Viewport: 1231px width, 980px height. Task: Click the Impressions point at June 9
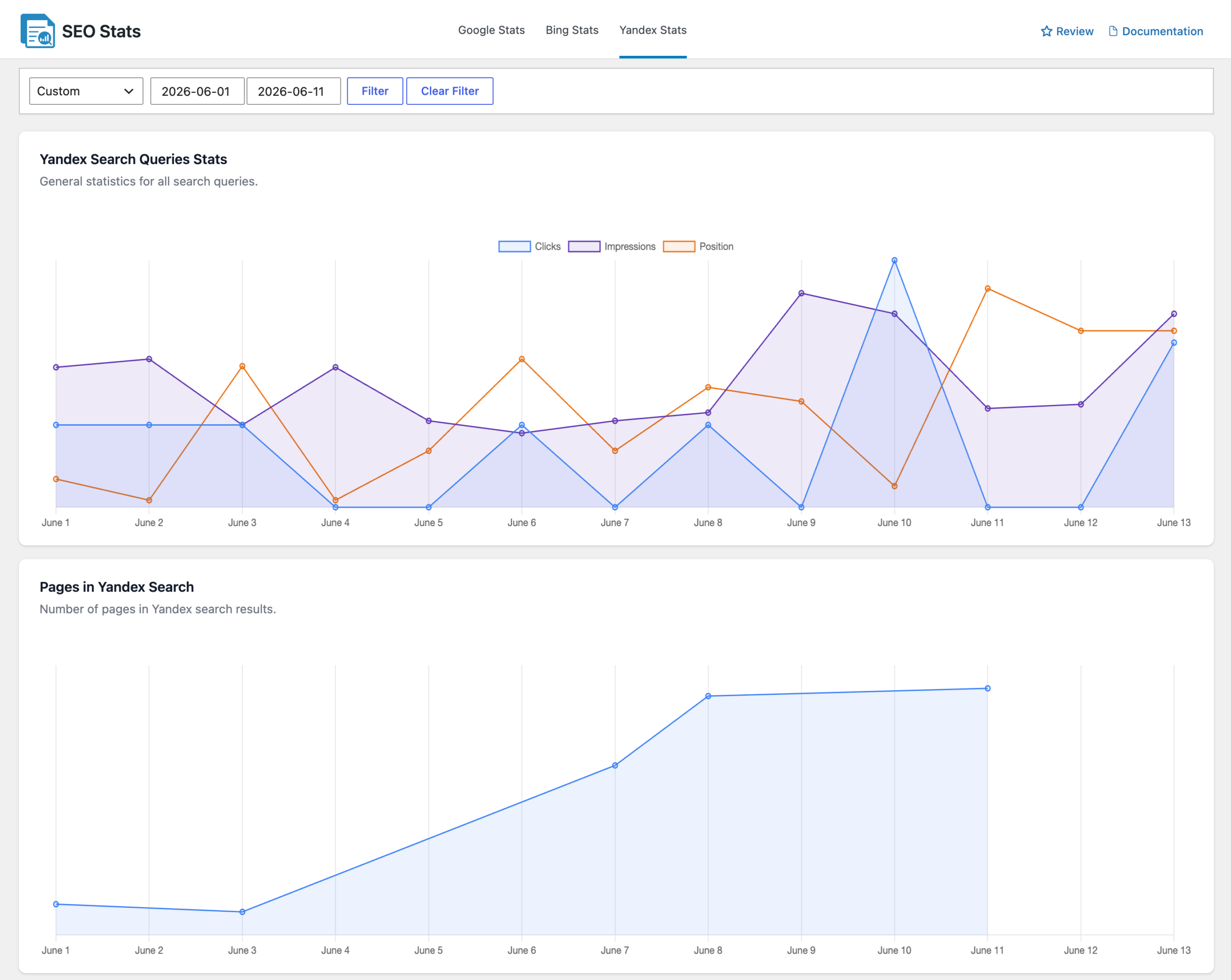tap(801, 293)
